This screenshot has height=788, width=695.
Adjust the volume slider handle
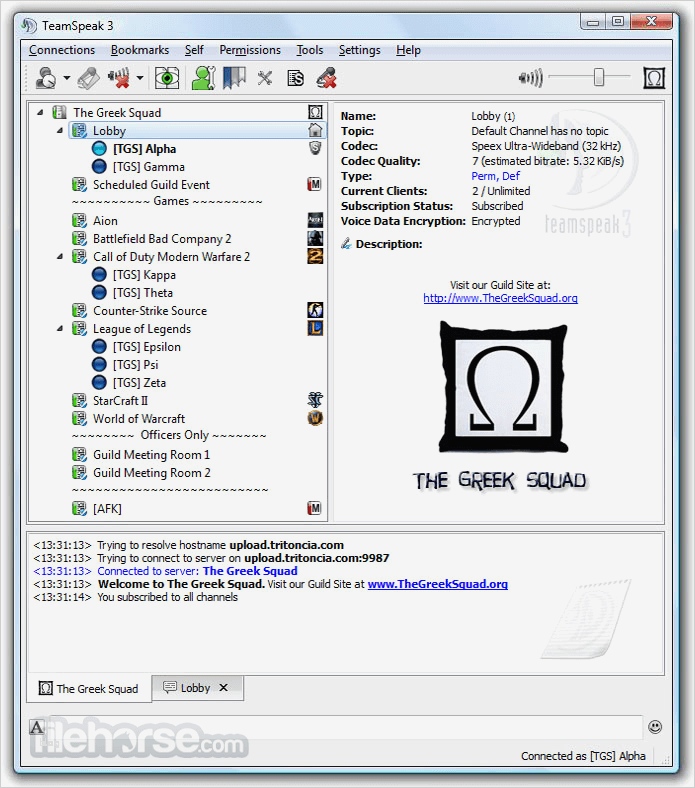(599, 77)
